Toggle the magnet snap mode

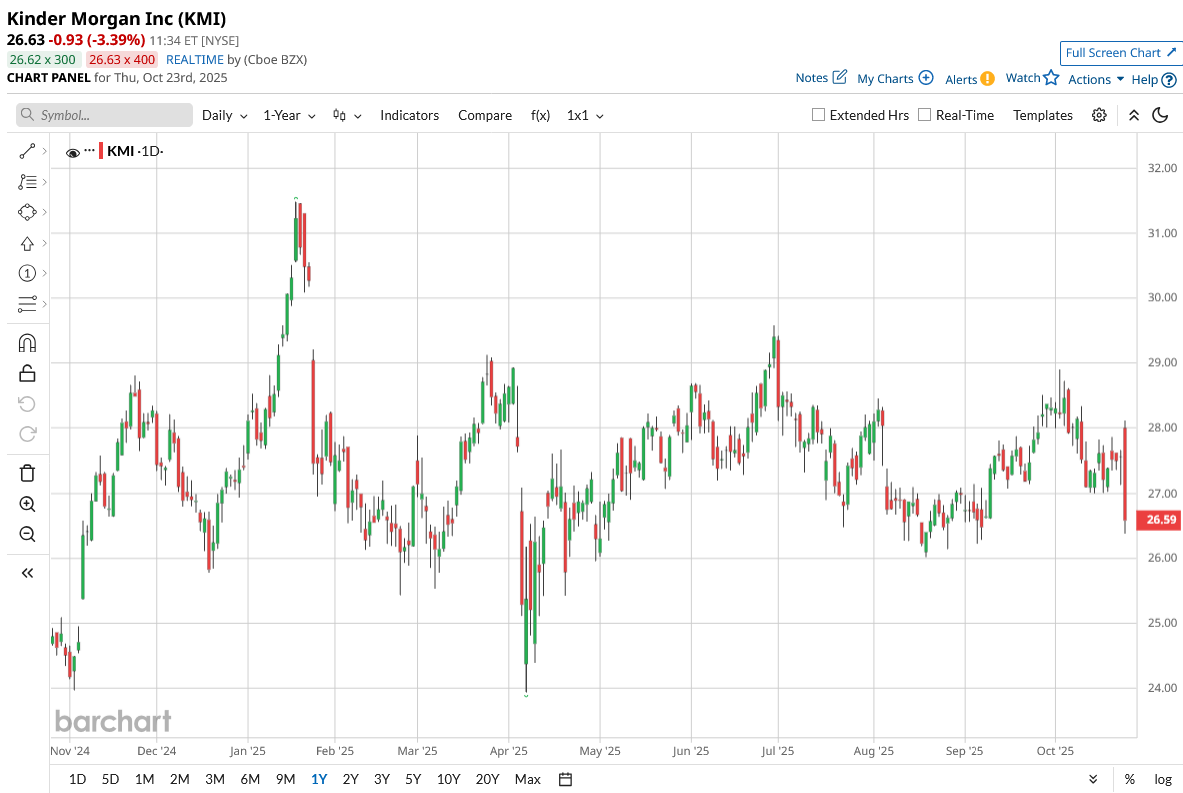click(27, 343)
